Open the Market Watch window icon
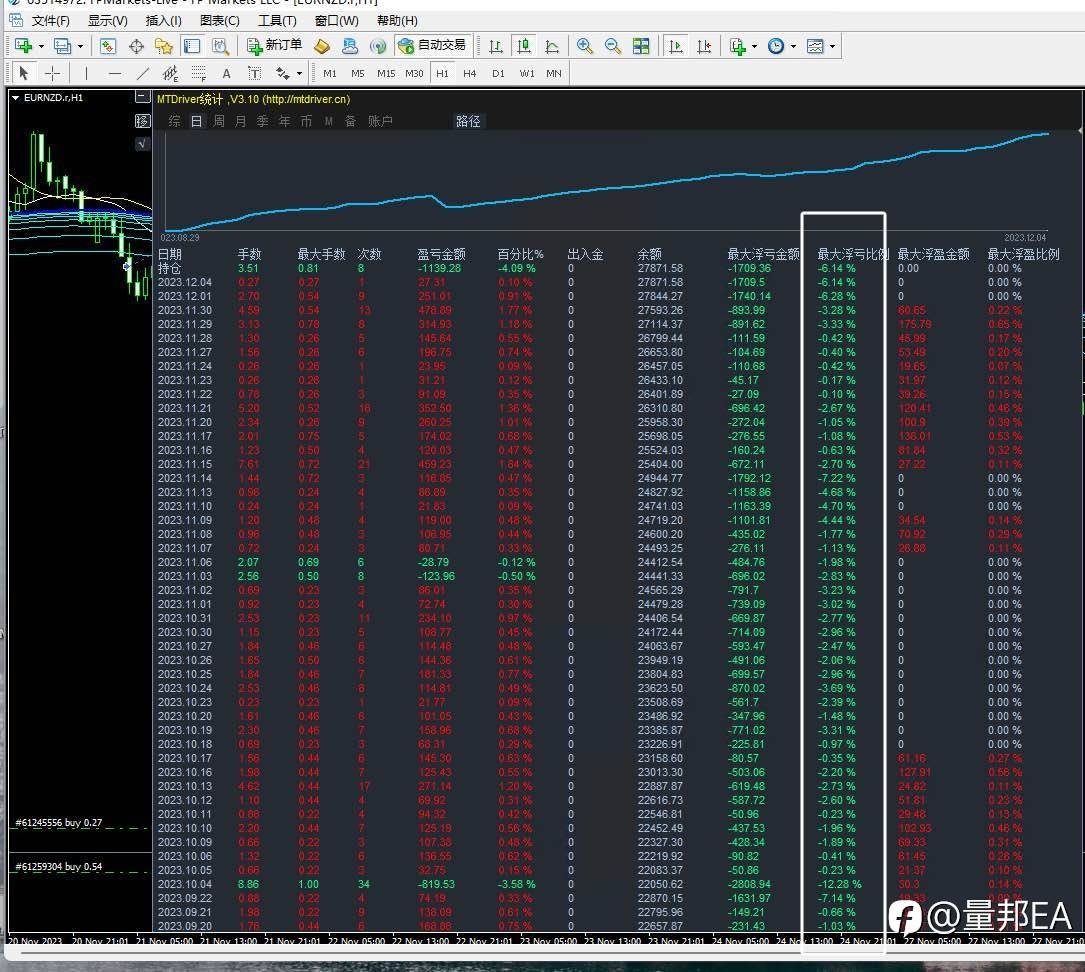Viewport: 1085px width, 972px height. point(108,46)
